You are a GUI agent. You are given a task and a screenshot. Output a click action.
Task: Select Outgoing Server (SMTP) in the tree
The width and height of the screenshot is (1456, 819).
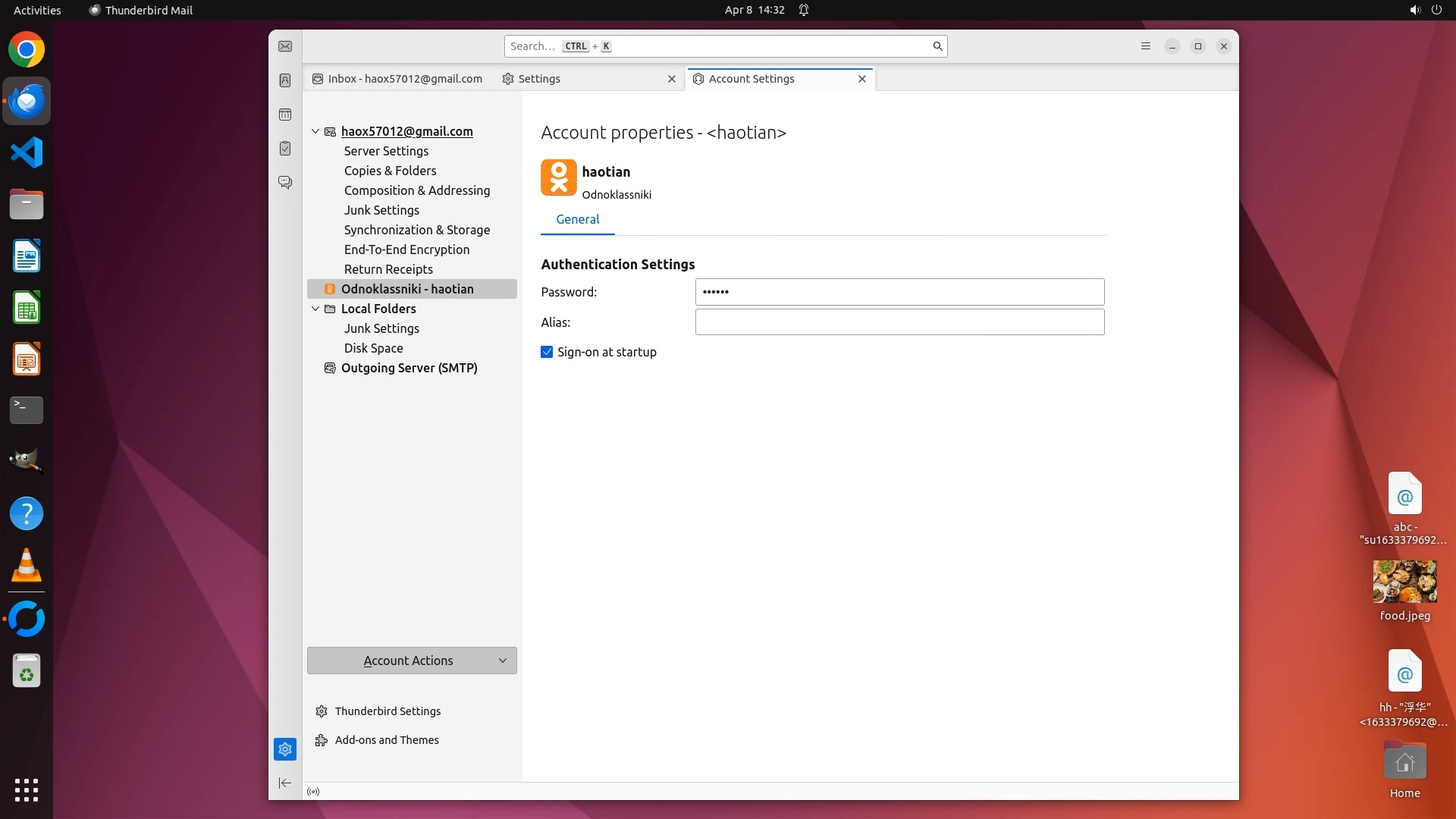pyautogui.click(x=409, y=368)
